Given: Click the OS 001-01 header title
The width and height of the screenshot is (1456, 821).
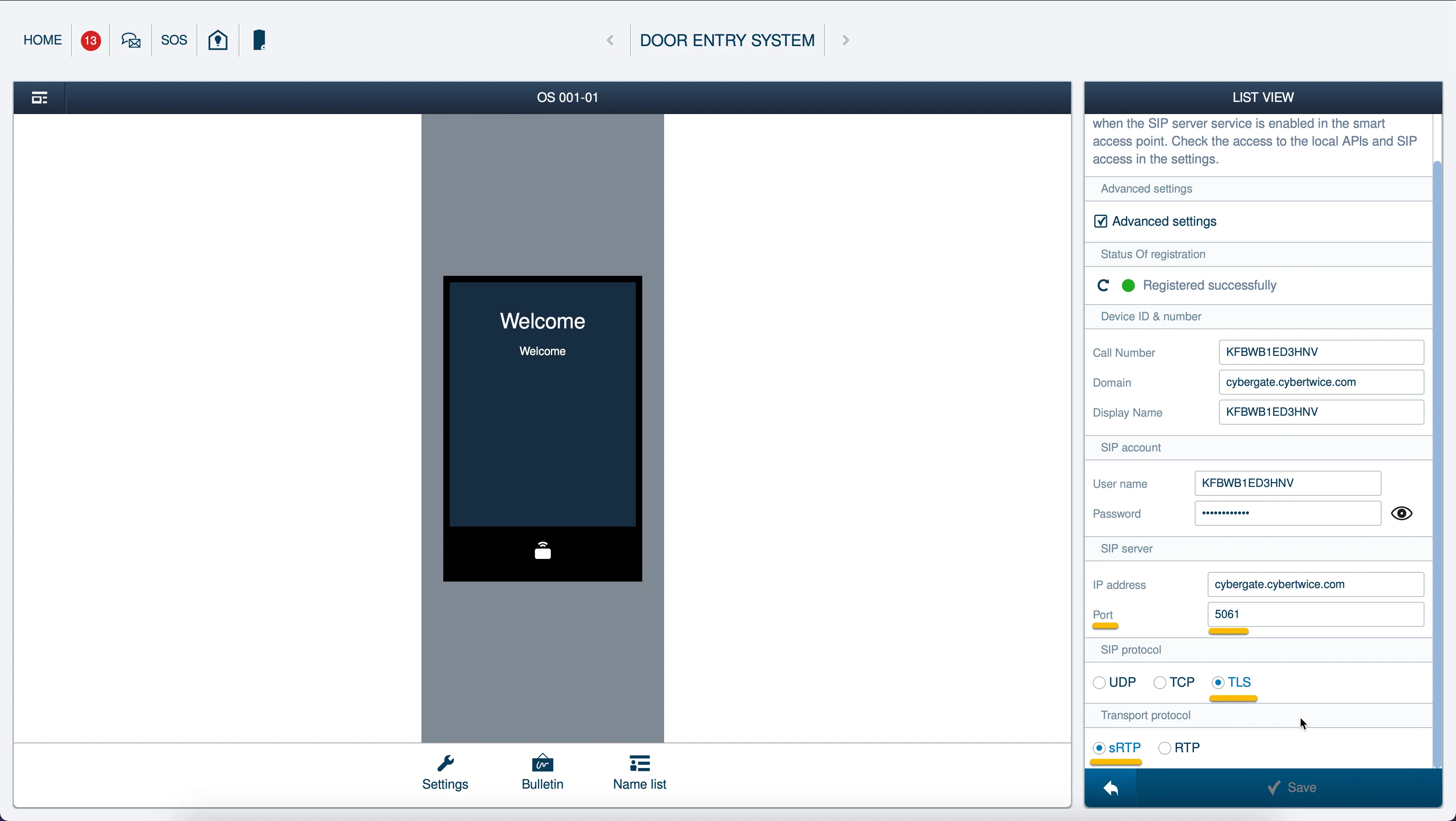Looking at the screenshot, I should (567, 97).
